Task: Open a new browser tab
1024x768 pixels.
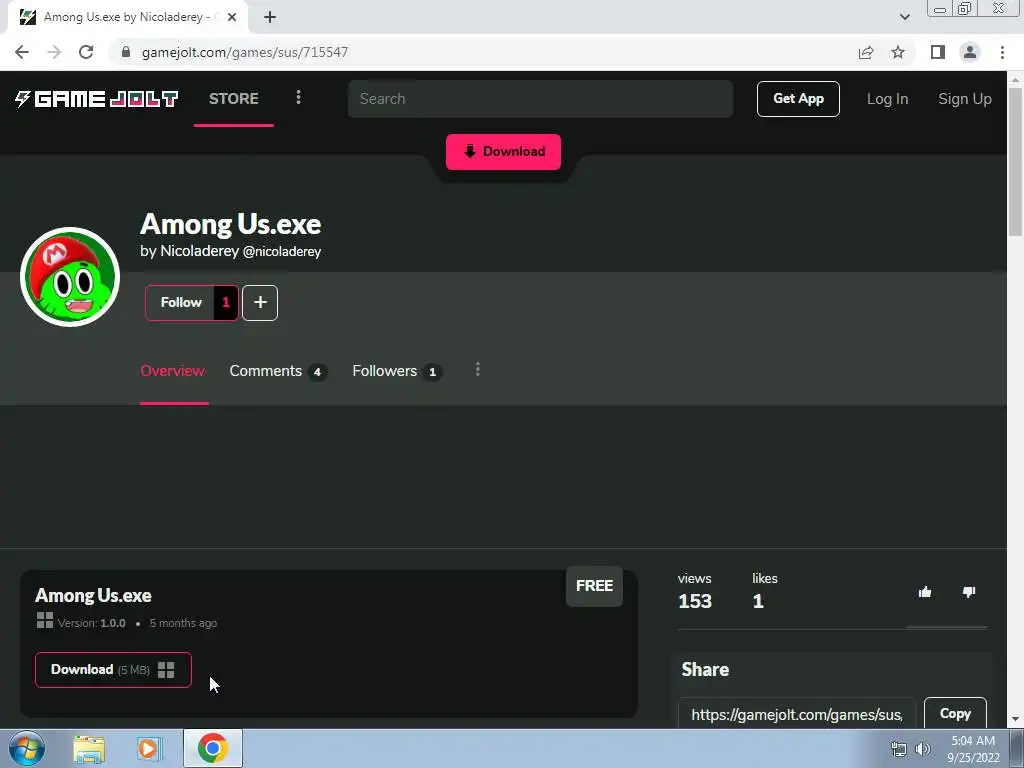Action: [270, 17]
